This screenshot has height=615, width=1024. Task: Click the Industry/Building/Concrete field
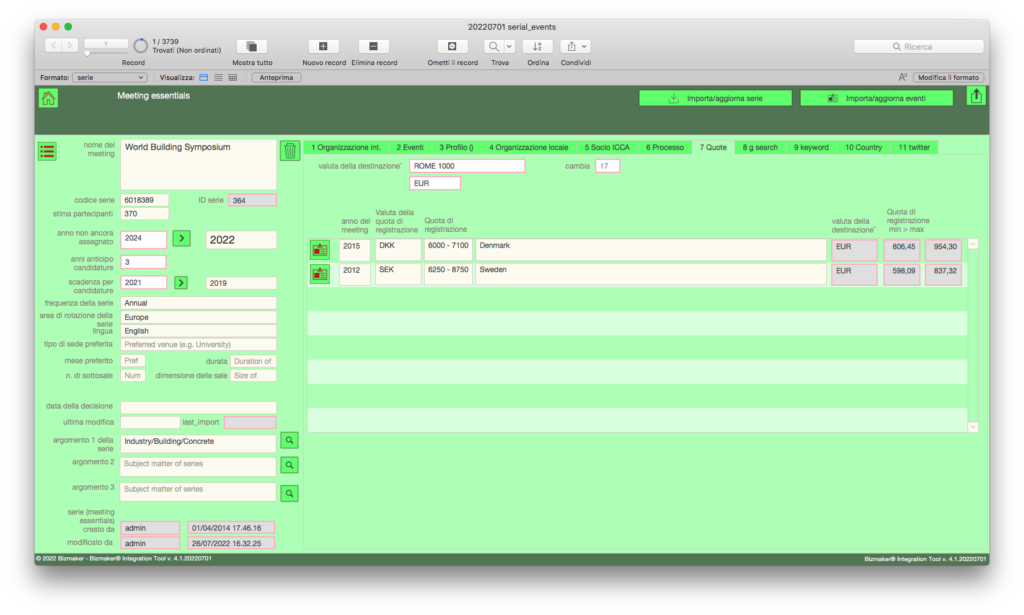tap(199, 443)
